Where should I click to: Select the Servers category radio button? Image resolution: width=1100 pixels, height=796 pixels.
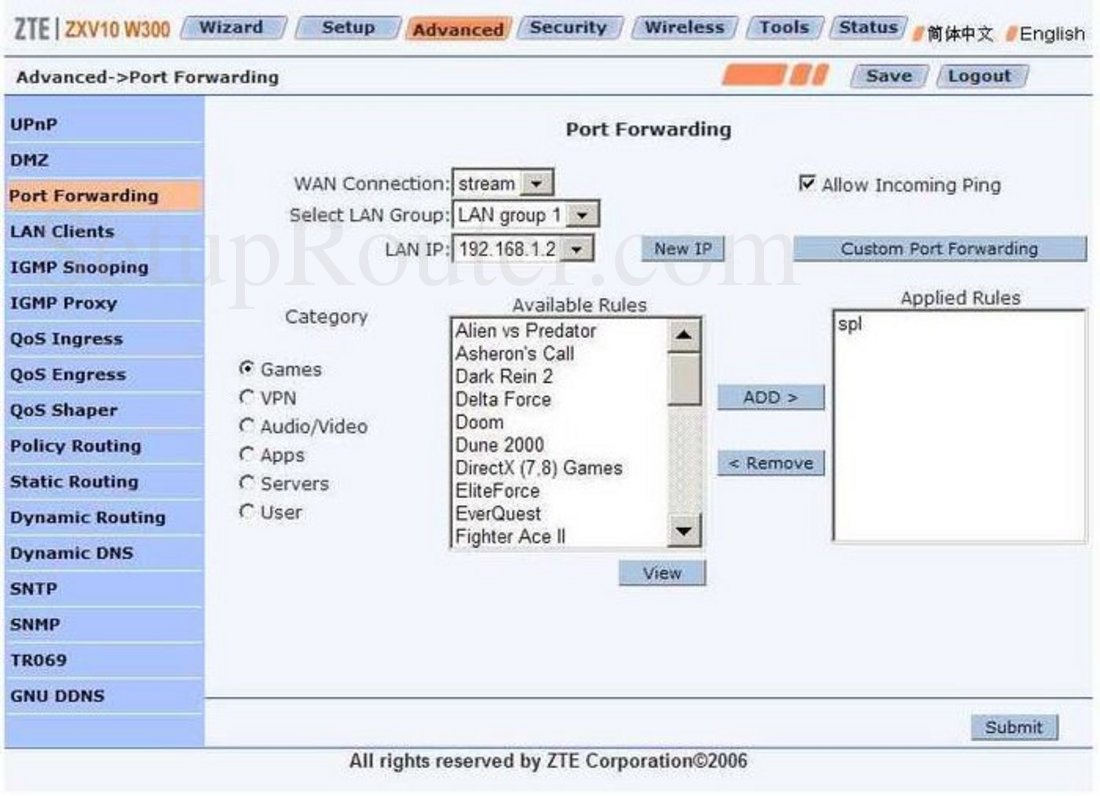point(246,483)
